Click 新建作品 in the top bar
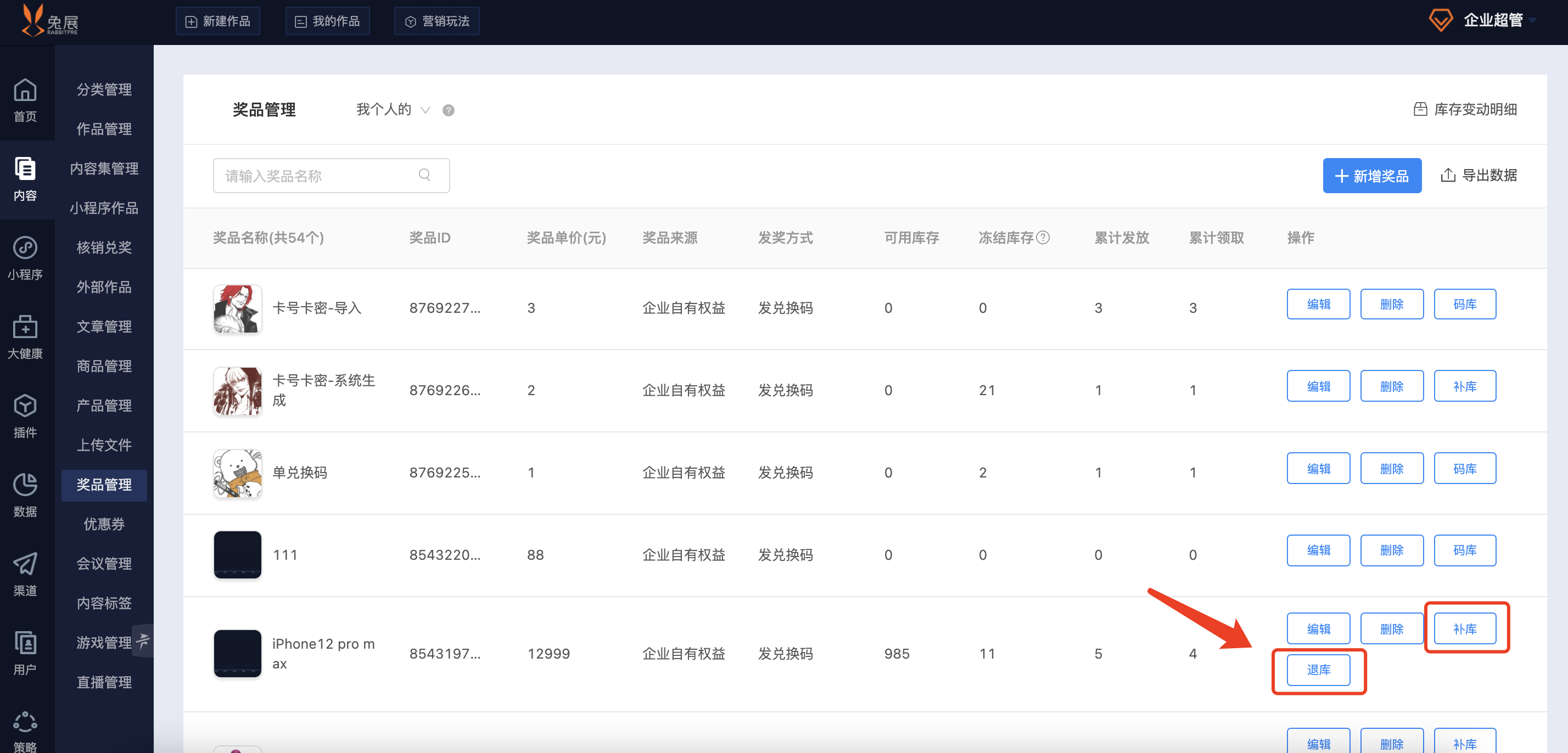1568x753 pixels. click(217, 21)
